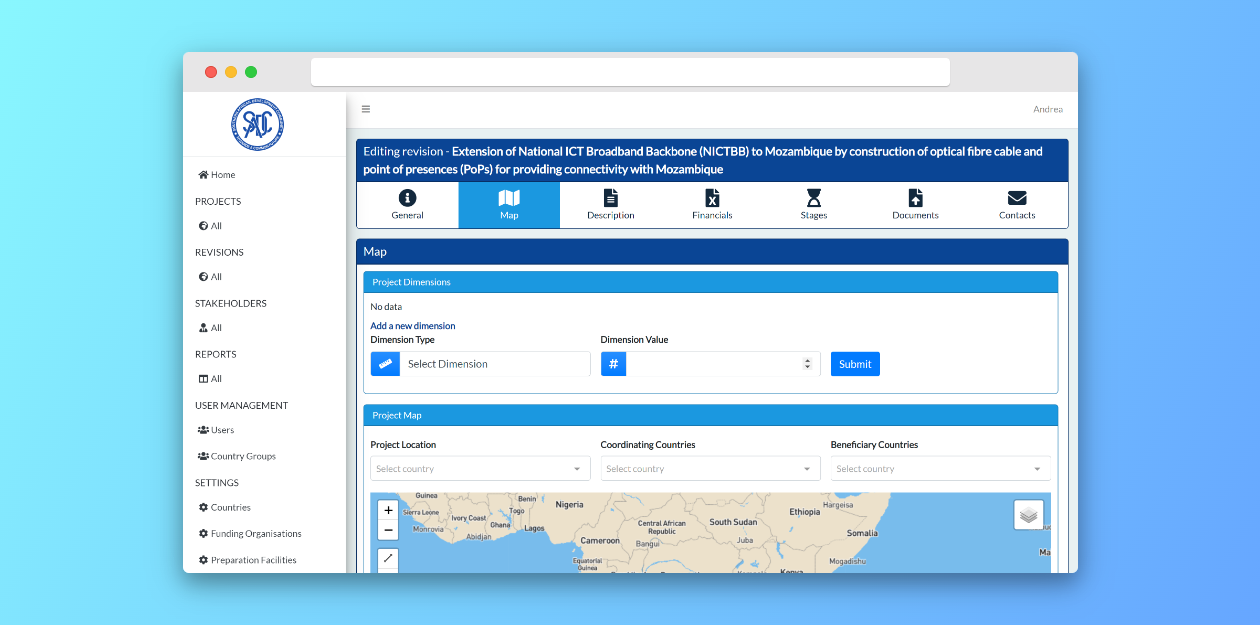Switch to the General tab
Screen dimensions: 1260x625
click(408, 205)
